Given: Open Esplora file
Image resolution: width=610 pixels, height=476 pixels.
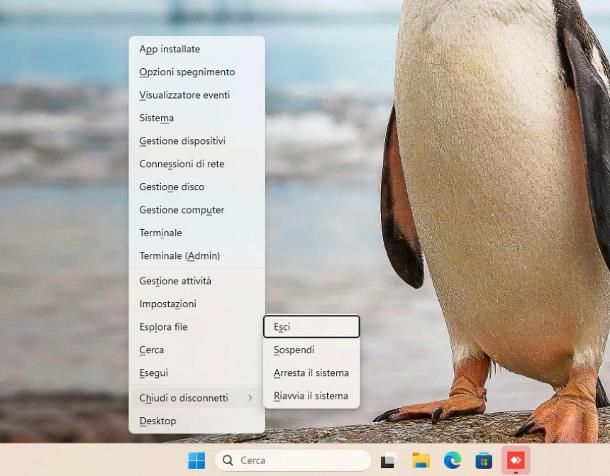Looking at the screenshot, I should (x=197, y=327).
